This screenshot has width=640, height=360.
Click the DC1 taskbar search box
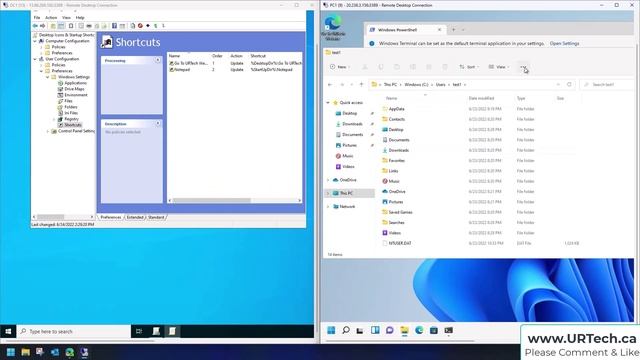(74, 331)
